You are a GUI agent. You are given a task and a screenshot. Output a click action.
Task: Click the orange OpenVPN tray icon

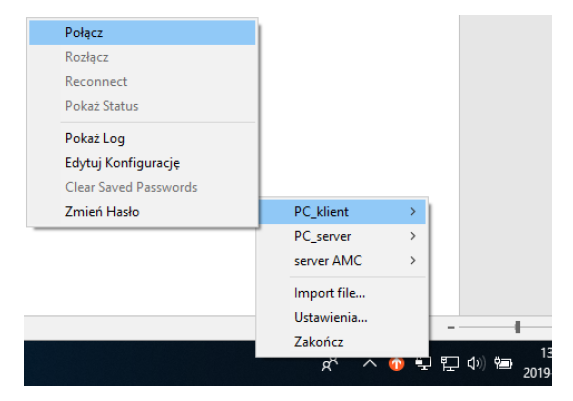coord(396,364)
